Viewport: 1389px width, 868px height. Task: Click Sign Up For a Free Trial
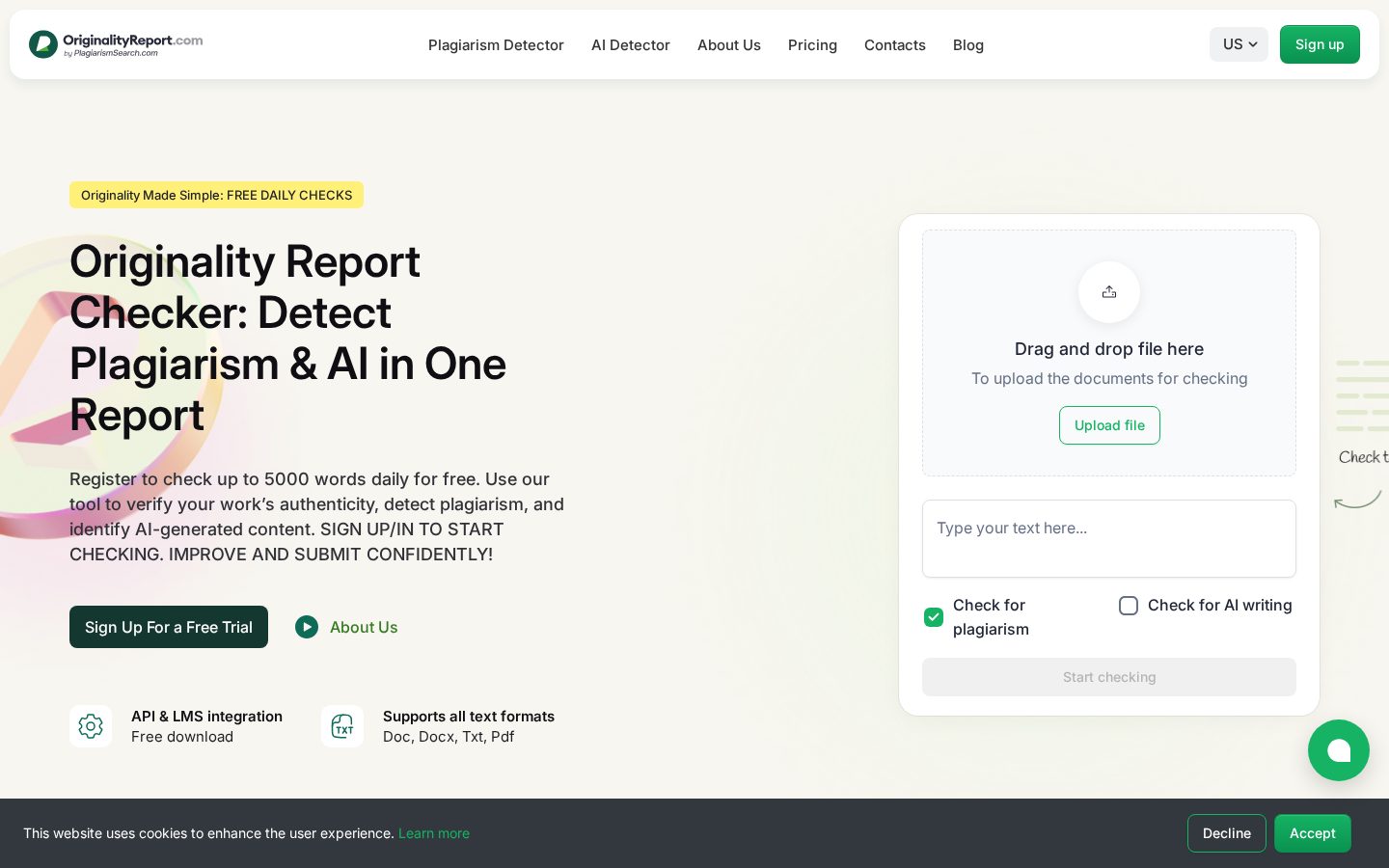point(169,627)
